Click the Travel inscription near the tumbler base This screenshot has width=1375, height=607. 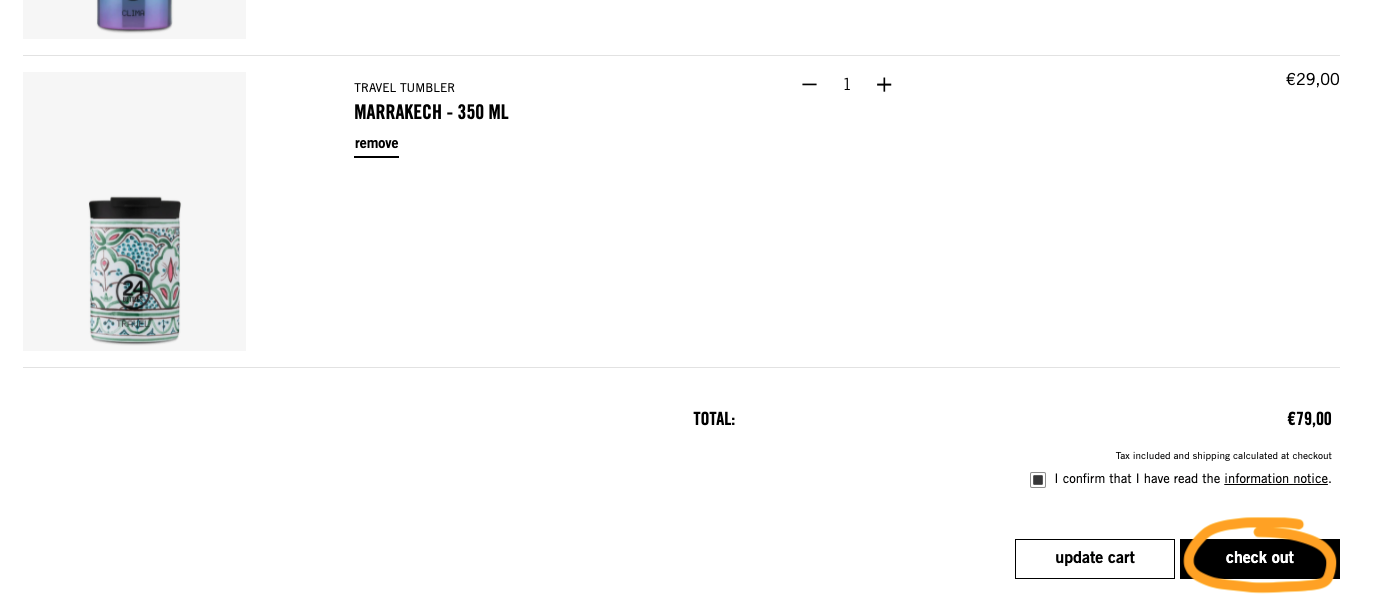133,324
